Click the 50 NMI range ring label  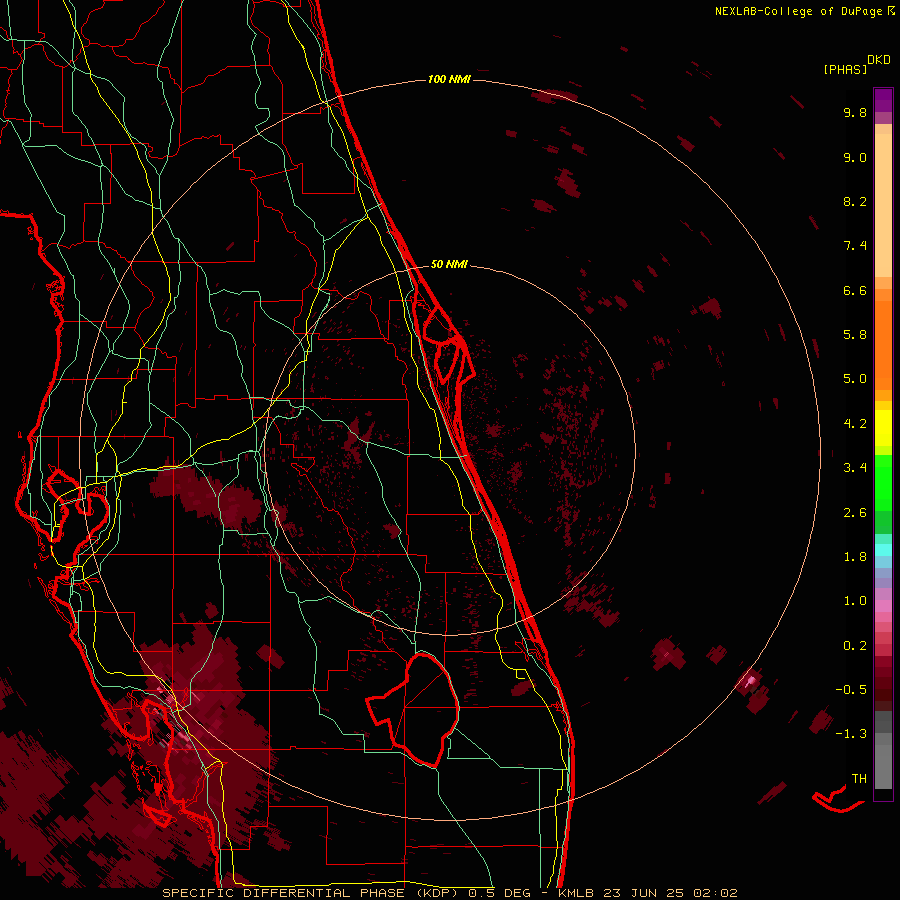(x=449, y=264)
